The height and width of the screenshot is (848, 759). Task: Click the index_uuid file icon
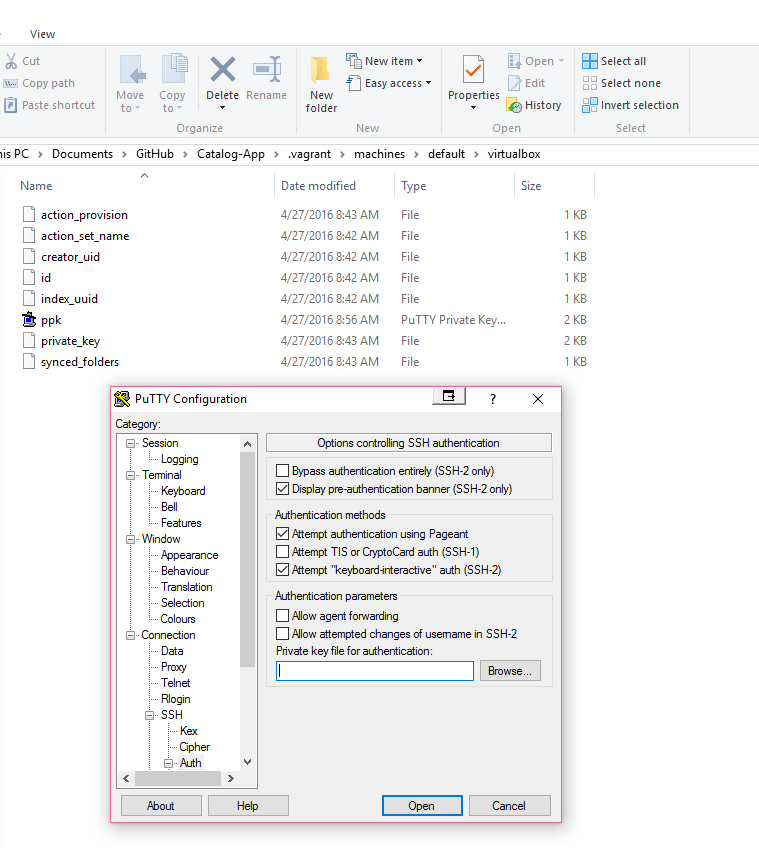tap(29, 299)
